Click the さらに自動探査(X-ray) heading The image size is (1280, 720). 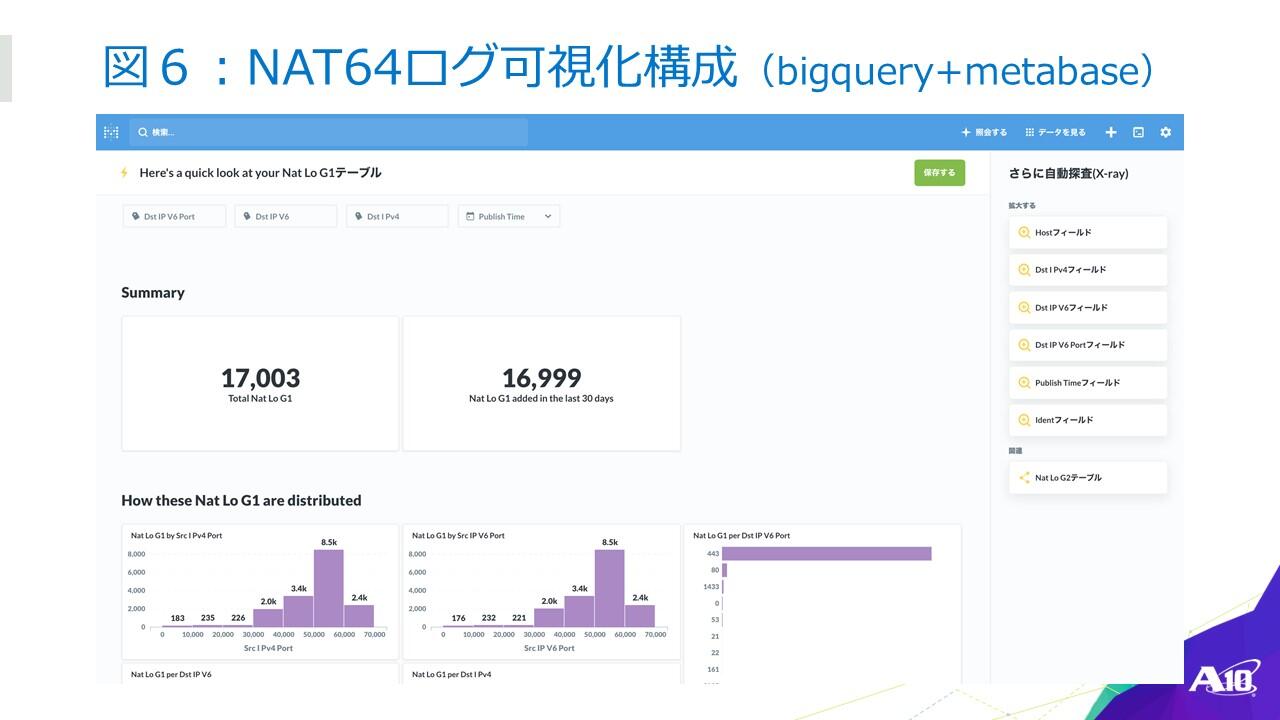pyautogui.click(x=1068, y=173)
